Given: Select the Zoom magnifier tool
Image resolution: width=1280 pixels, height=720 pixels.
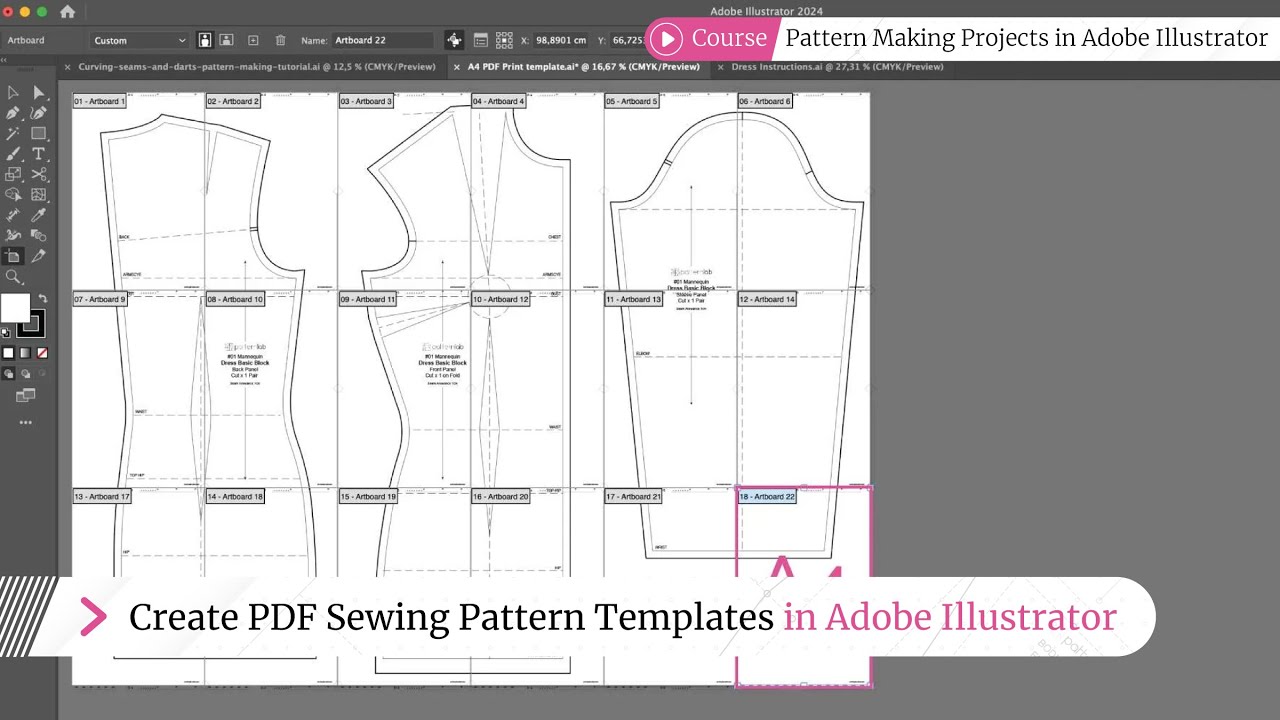Looking at the screenshot, I should click(13, 276).
